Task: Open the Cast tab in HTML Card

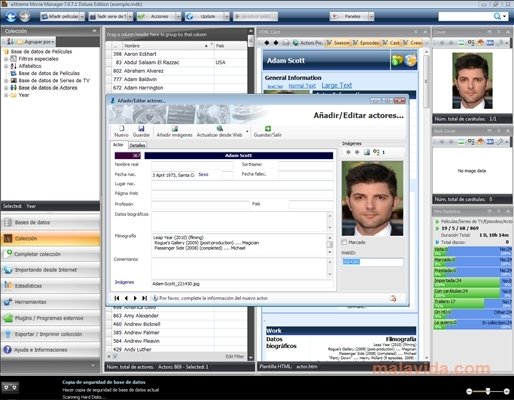Action: point(391,43)
